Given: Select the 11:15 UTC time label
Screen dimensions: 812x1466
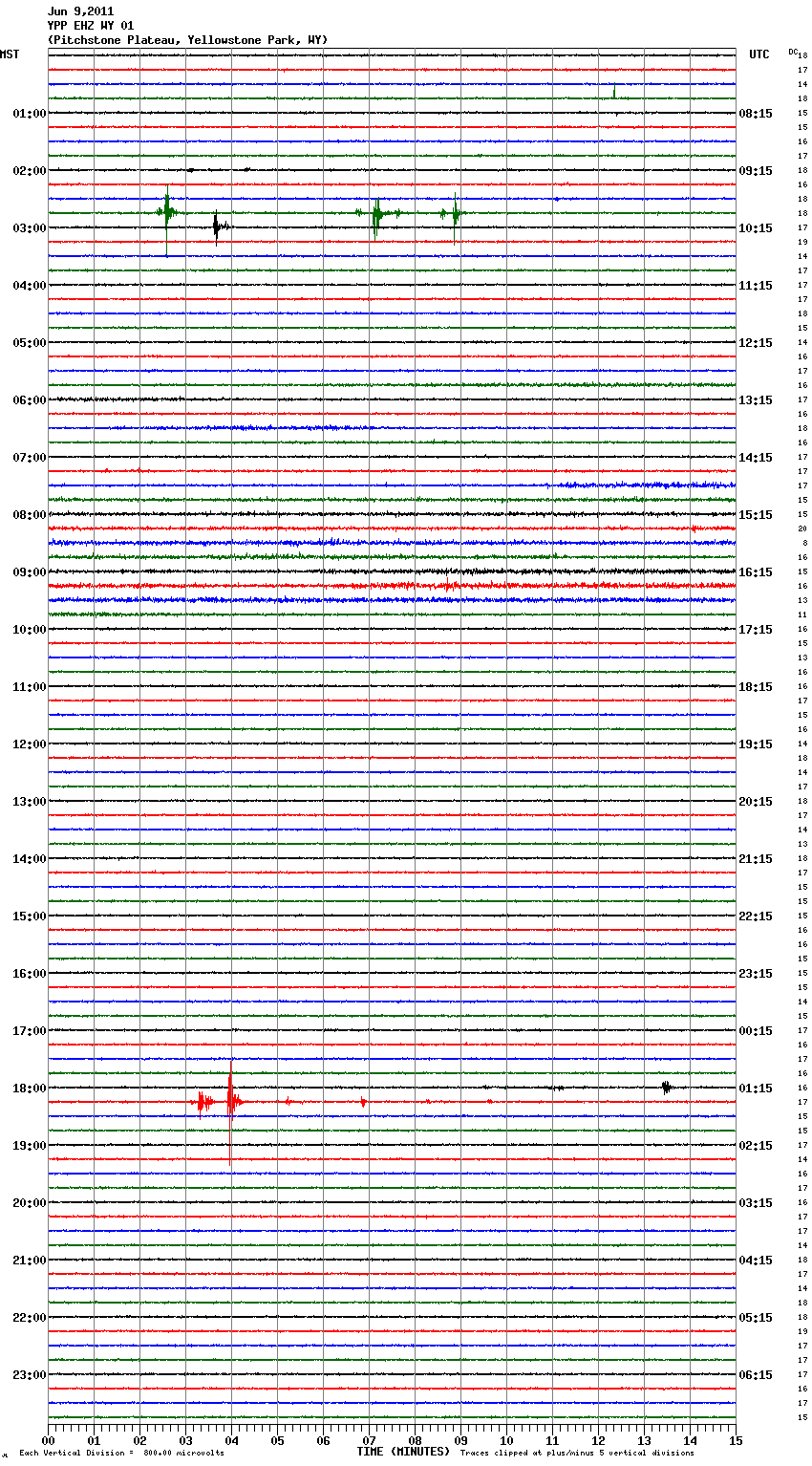Looking at the screenshot, I should (x=756, y=286).
